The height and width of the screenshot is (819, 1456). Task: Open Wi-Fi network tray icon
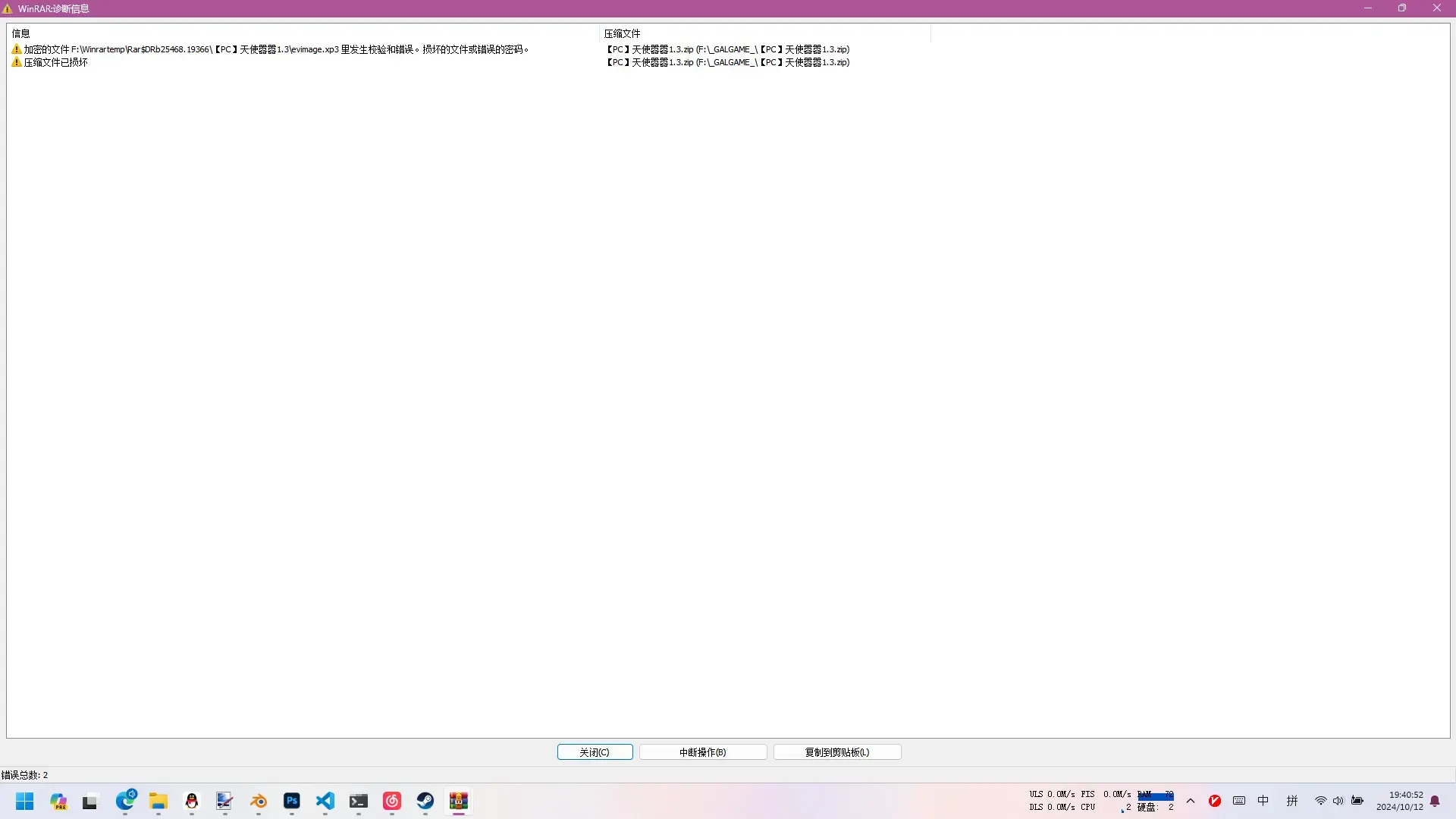(x=1320, y=801)
